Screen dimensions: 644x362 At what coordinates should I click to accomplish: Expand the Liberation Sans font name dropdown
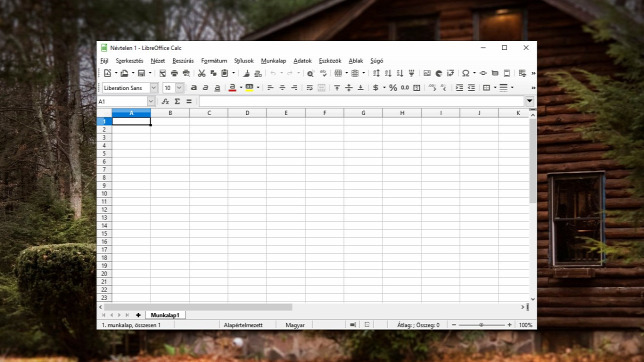pyautogui.click(x=154, y=88)
